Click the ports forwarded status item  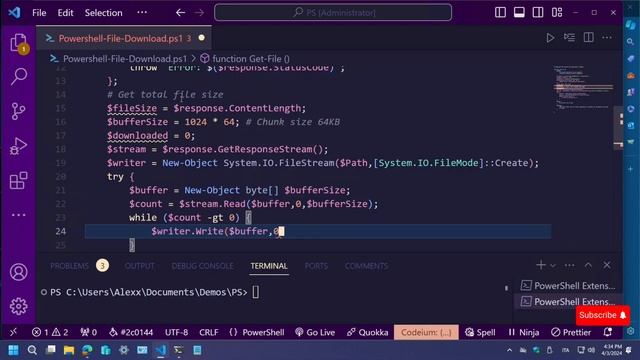pos(89,332)
